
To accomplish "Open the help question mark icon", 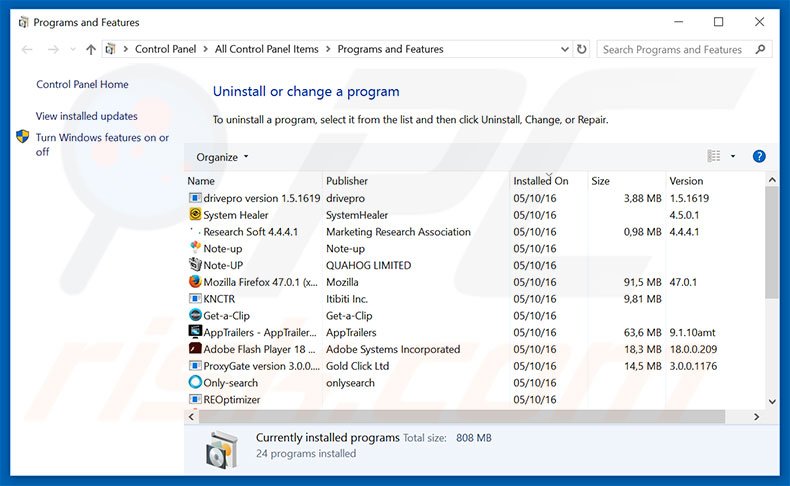I will [759, 157].
